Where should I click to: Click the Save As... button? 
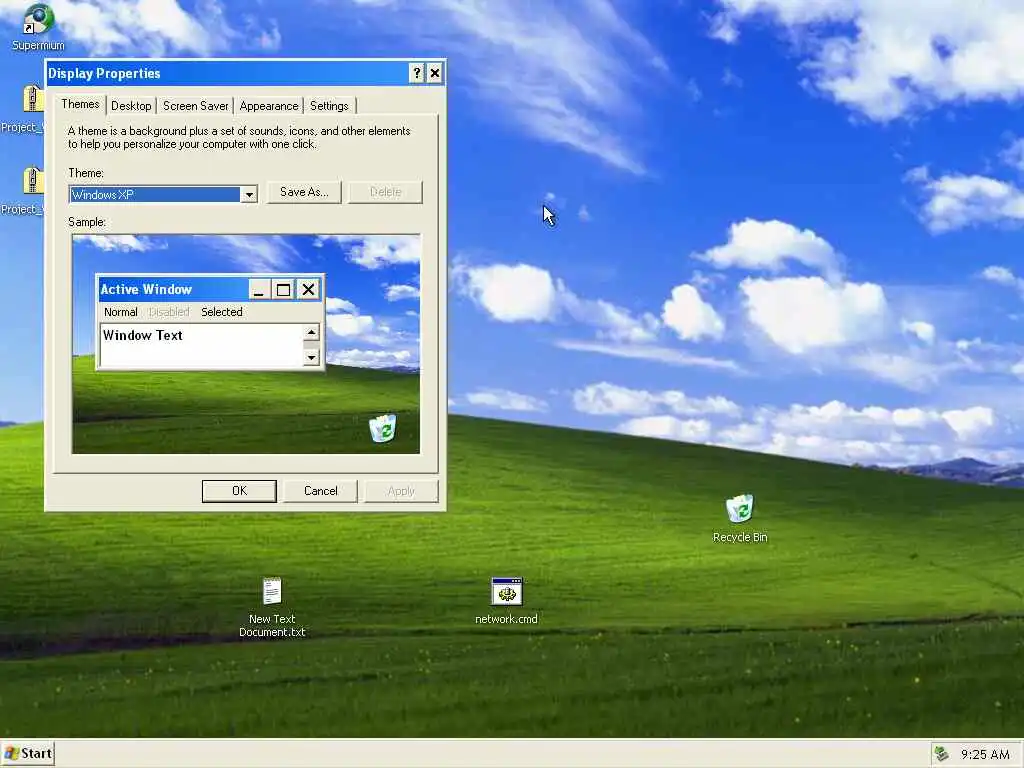click(x=304, y=192)
